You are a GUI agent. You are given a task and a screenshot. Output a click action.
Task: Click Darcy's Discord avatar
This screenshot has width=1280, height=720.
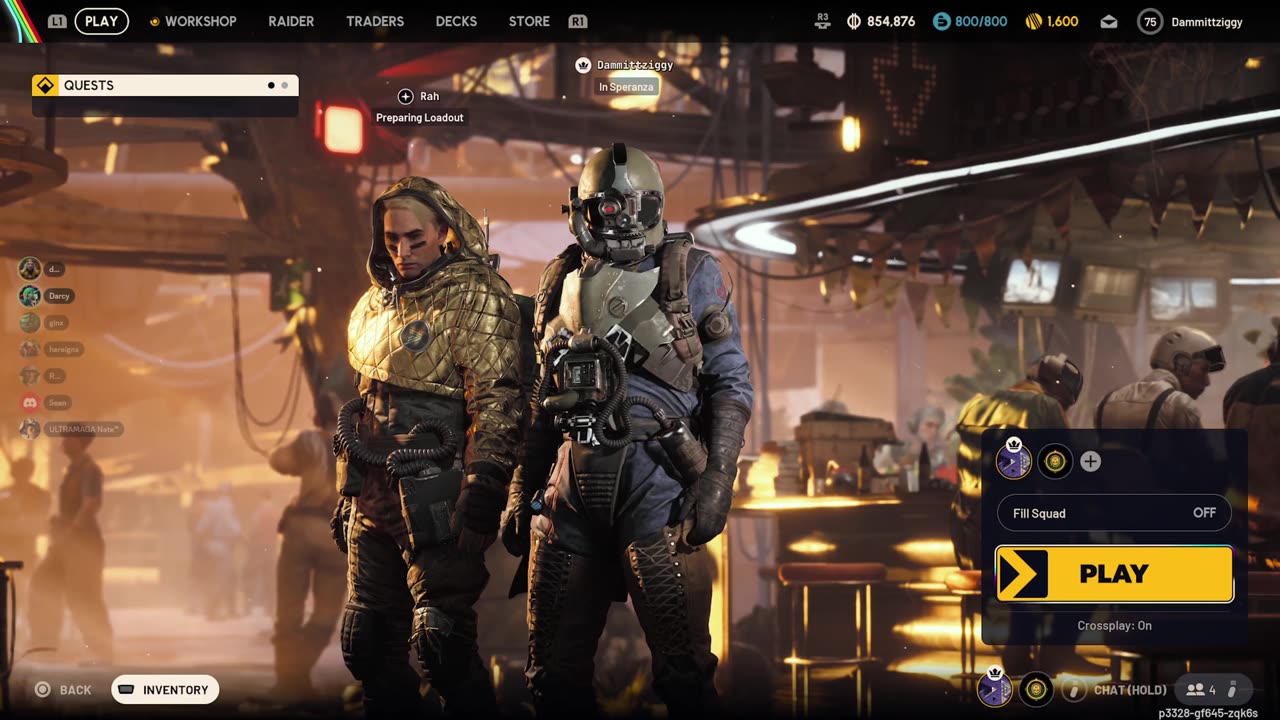tap(30, 295)
